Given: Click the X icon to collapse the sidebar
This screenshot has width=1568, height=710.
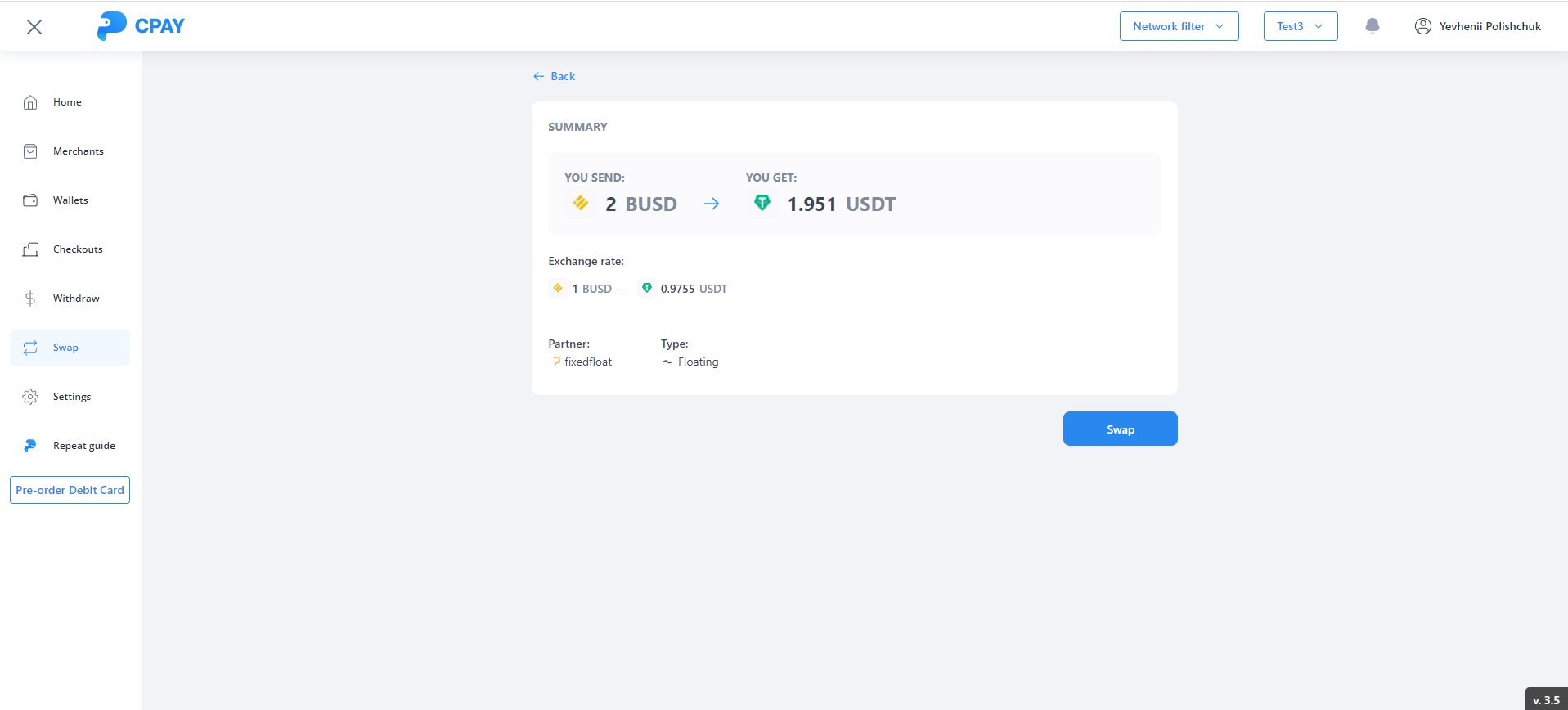Looking at the screenshot, I should 34,27.
